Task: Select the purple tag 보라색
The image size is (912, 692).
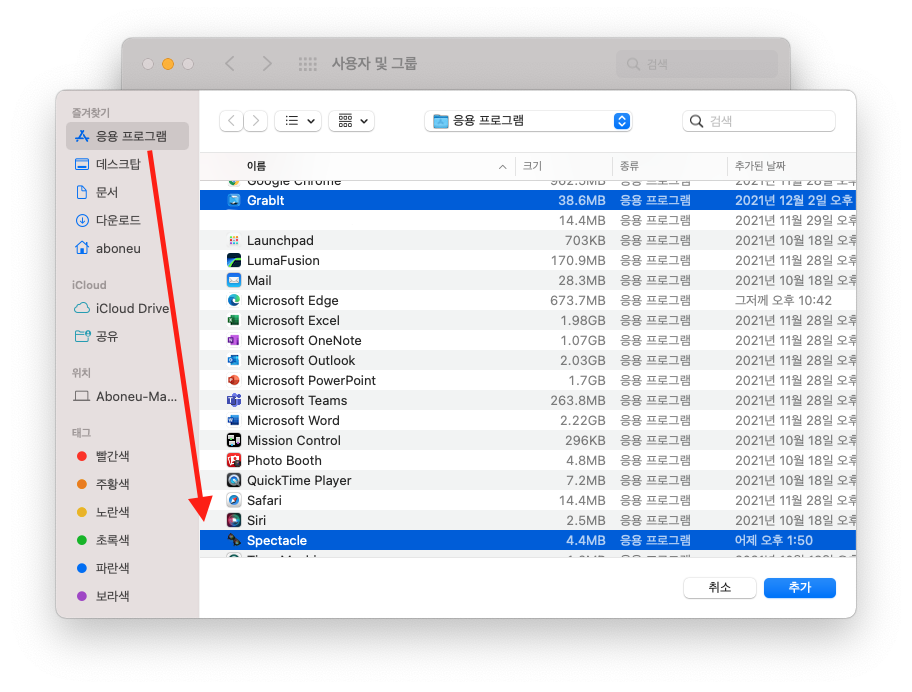Action: (102, 596)
